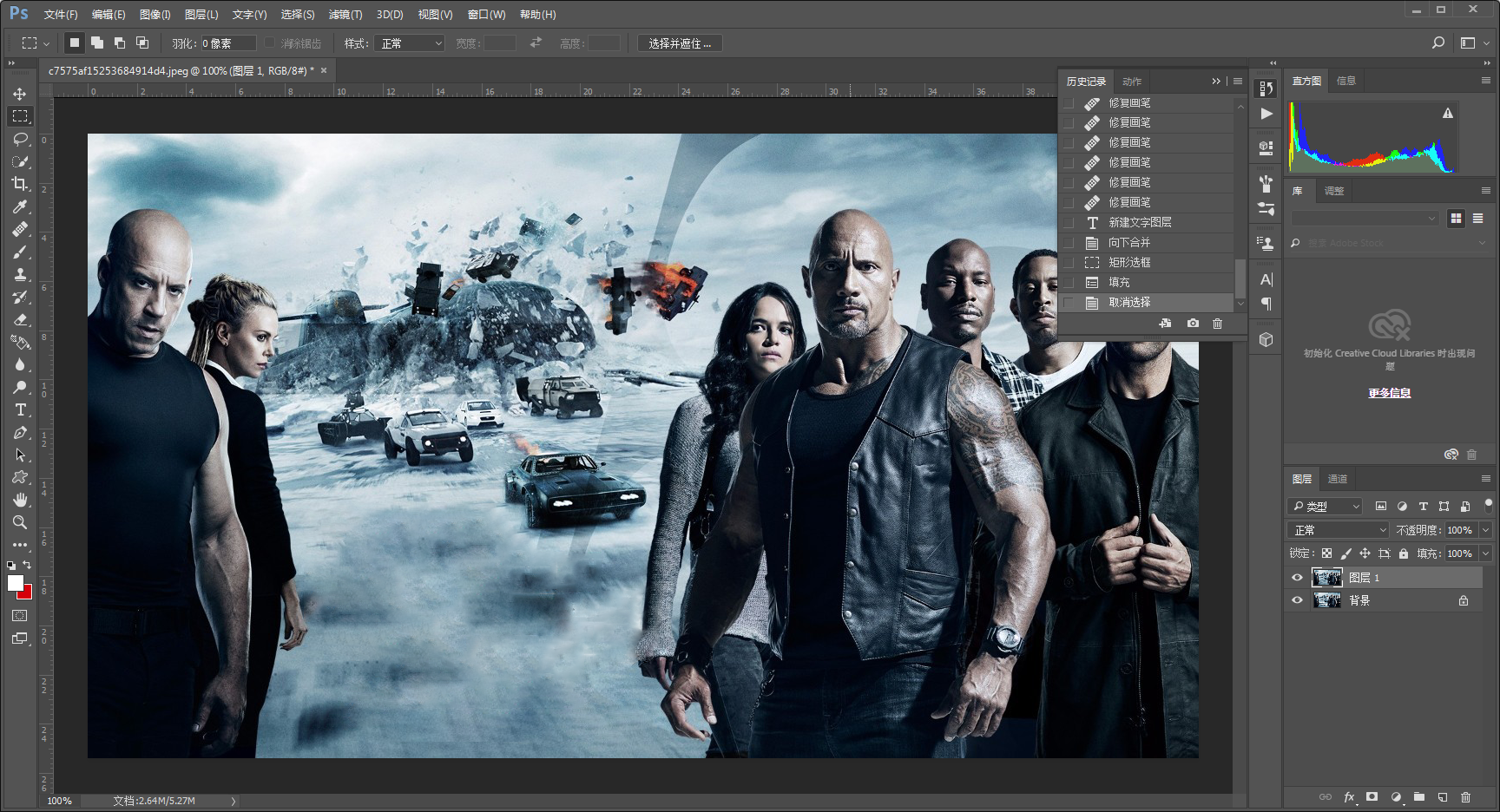
Task: Create a new snapshot in History panel
Action: (x=1194, y=324)
